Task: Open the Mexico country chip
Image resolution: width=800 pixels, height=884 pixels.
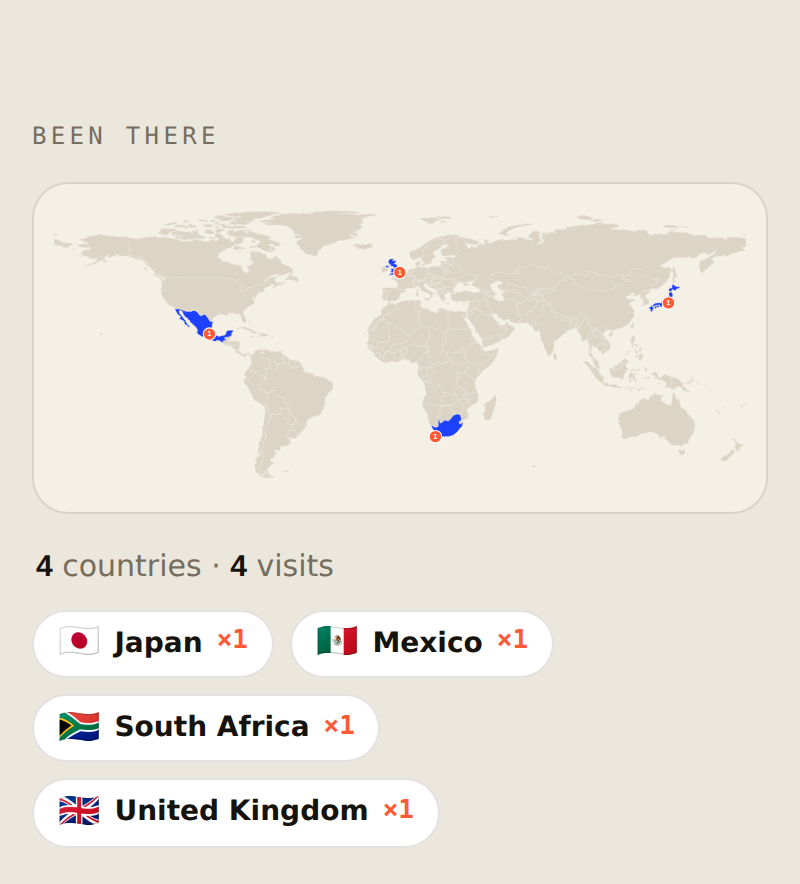Action: pos(422,643)
